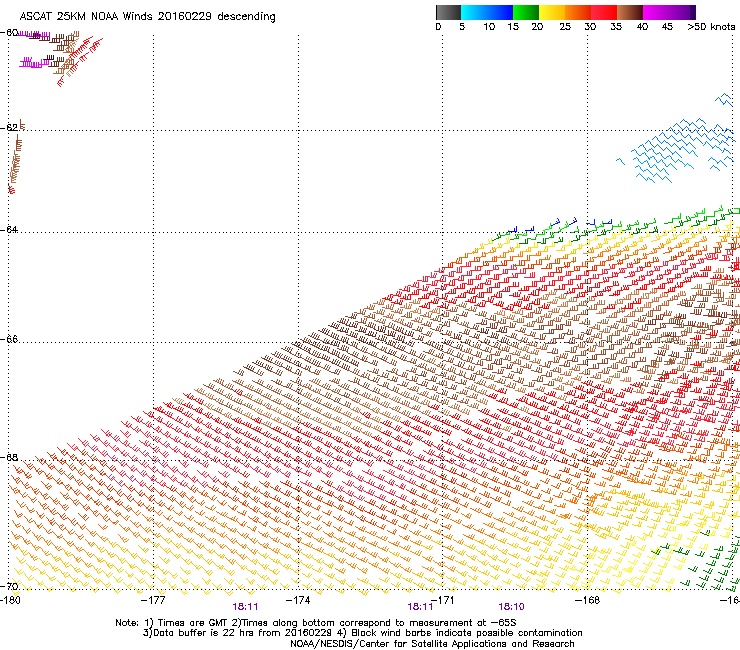Screen dimensions: 740x650
Task: Click the -171 longitude axis label
Action: tap(443, 600)
